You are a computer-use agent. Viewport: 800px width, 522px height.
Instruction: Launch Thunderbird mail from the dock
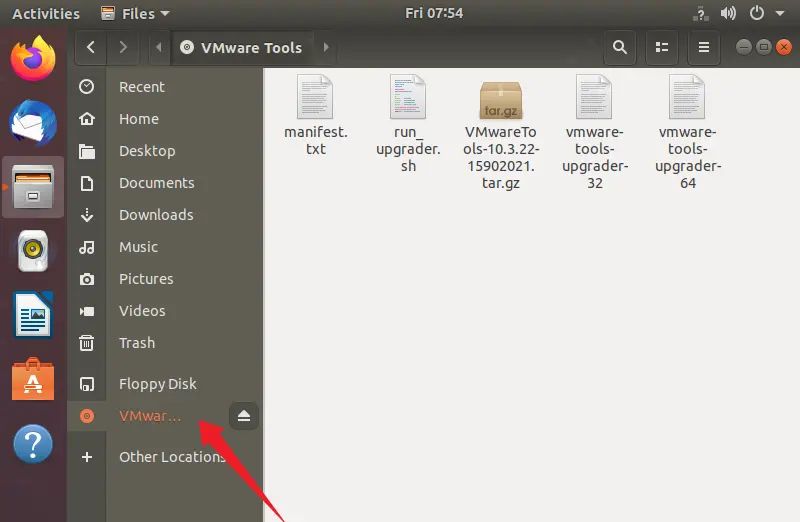coord(33,123)
